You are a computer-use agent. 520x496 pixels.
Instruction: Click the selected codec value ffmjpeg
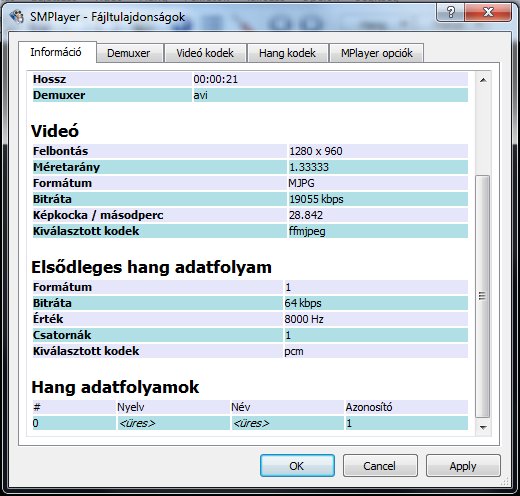[307, 231]
